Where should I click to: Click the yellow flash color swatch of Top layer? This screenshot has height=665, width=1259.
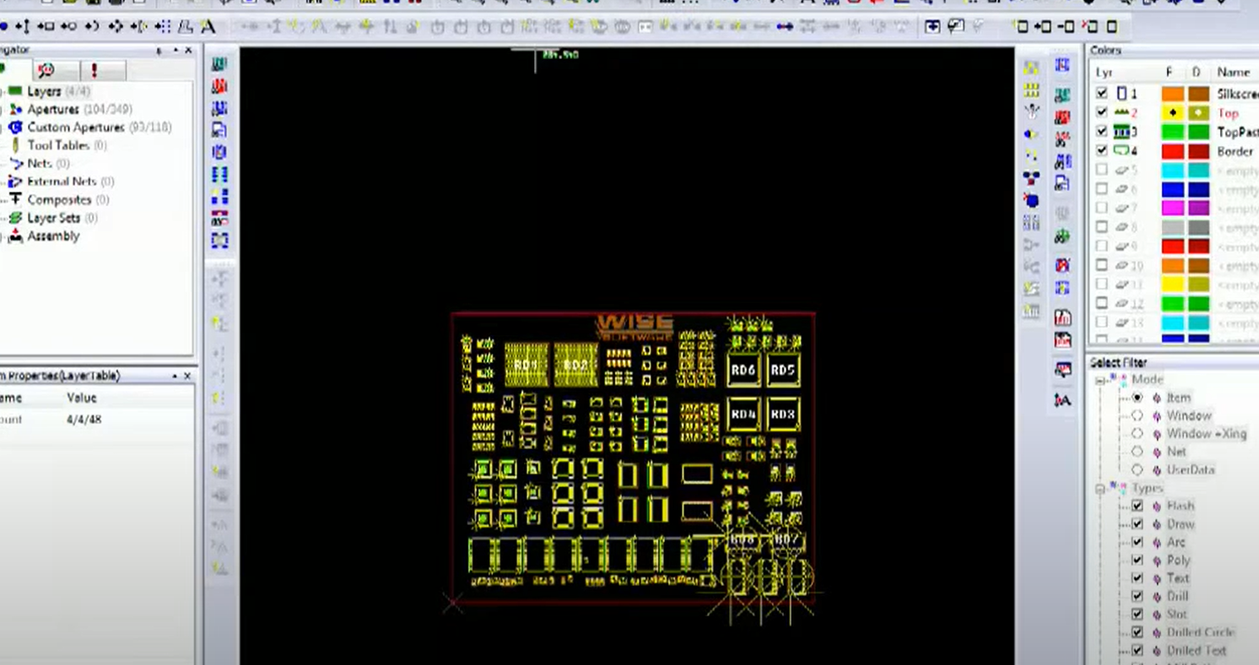coord(1172,113)
